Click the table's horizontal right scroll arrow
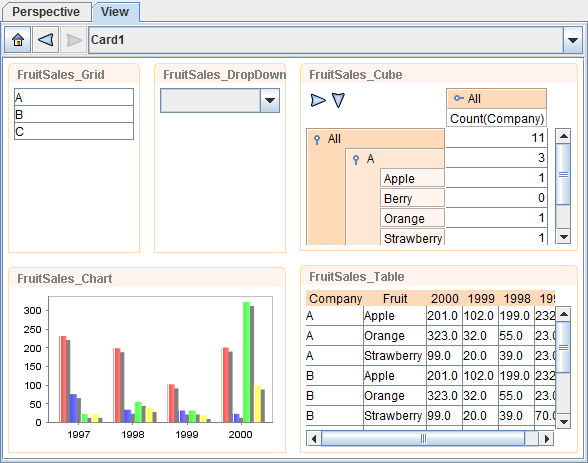Image resolution: width=588 pixels, height=463 pixels. click(x=546, y=438)
